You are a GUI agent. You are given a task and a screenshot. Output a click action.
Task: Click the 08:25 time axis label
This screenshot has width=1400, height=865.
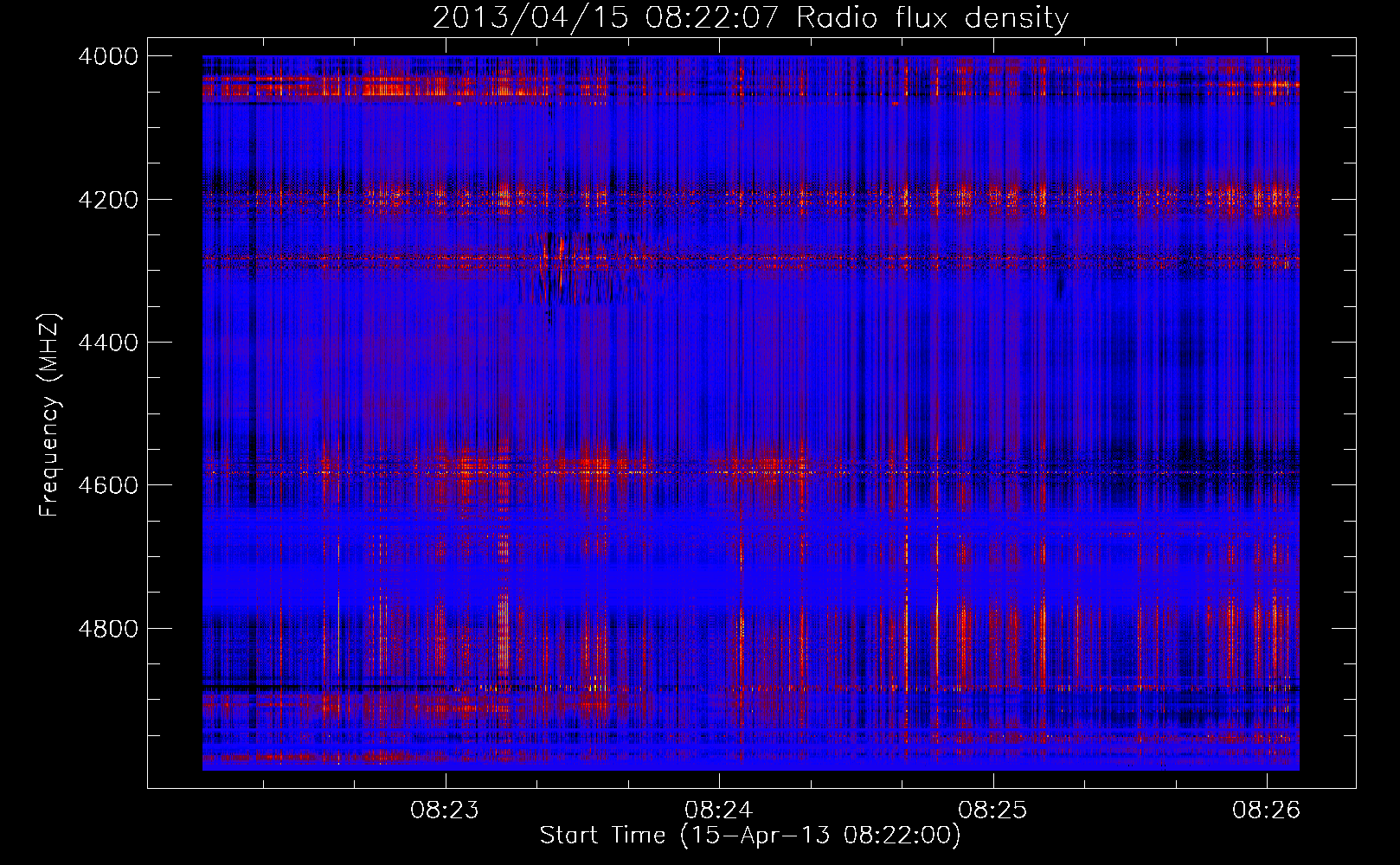click(992, 811)
